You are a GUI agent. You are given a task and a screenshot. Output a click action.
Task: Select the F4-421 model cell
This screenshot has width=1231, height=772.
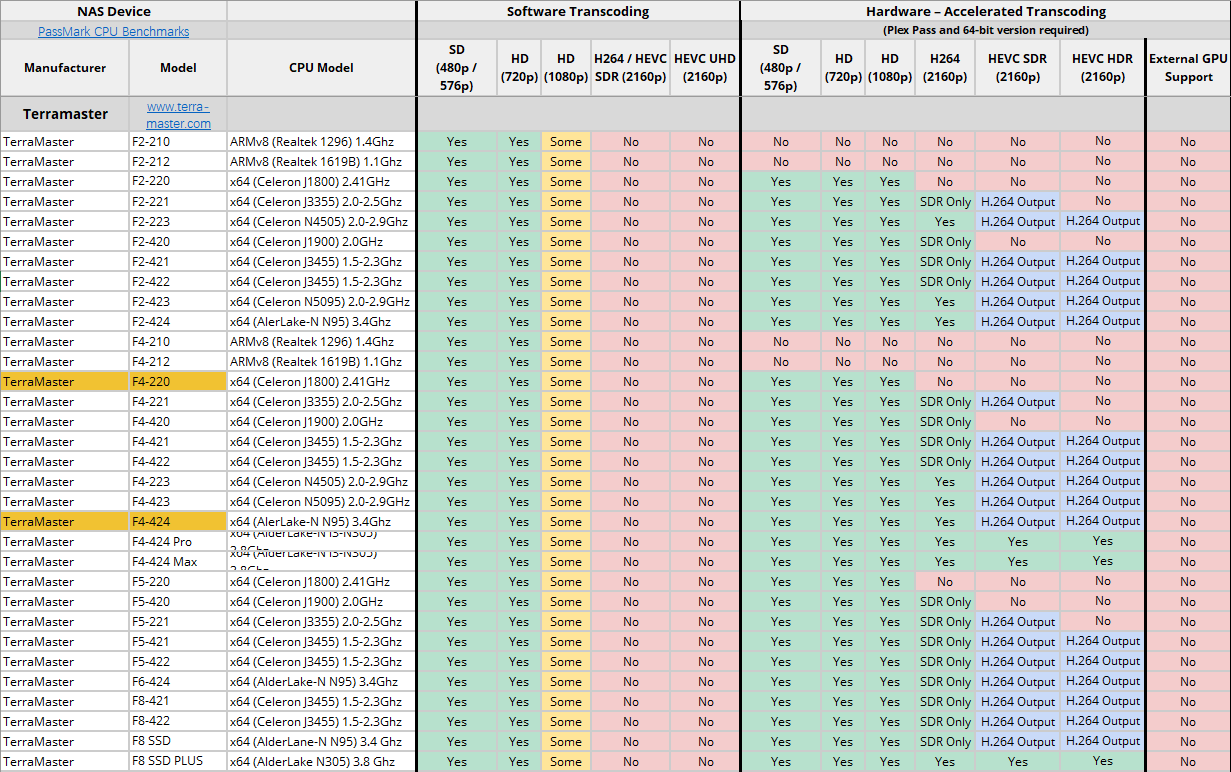(178, 441)
